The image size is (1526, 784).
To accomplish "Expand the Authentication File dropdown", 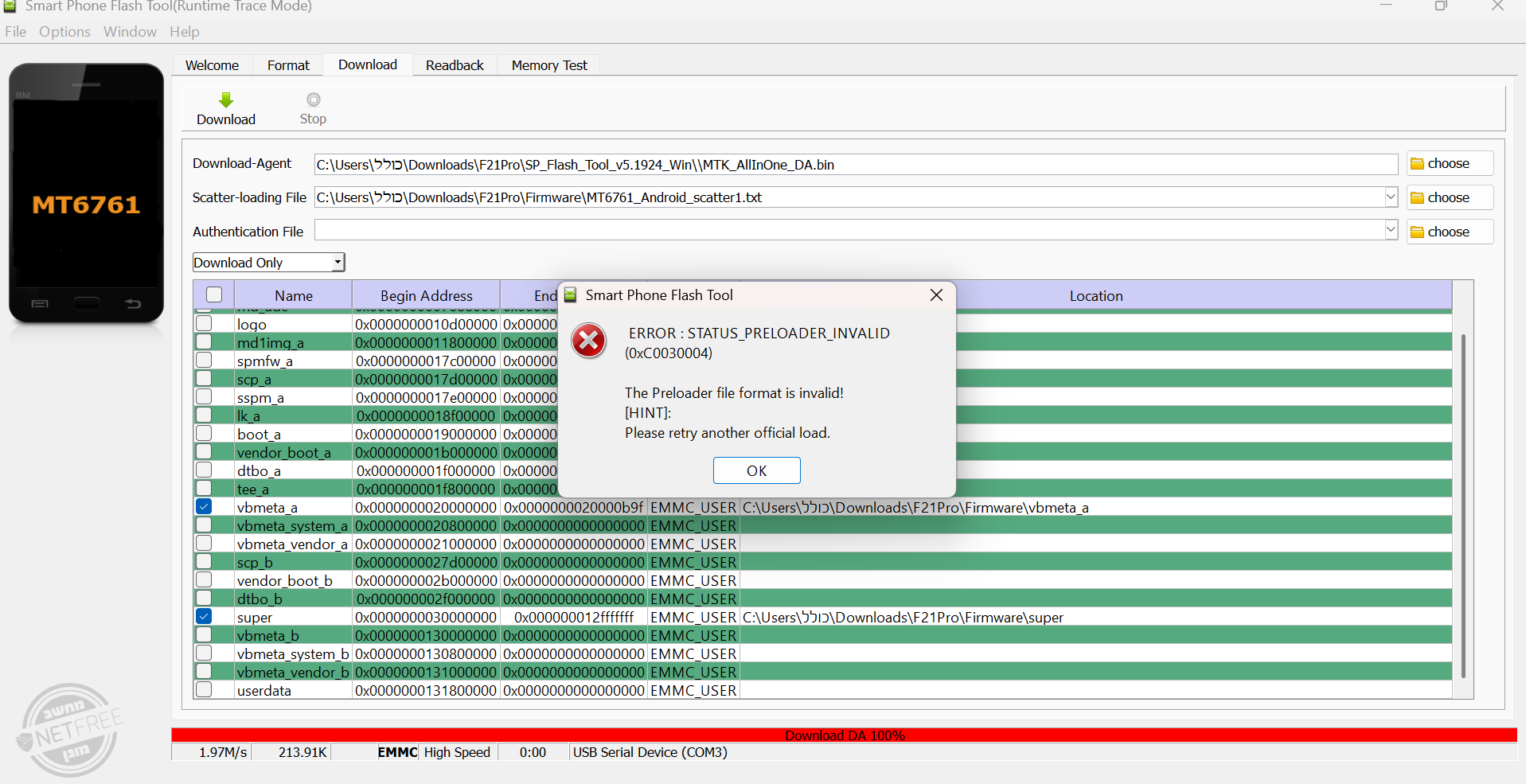I will (x=1391, y=231).
